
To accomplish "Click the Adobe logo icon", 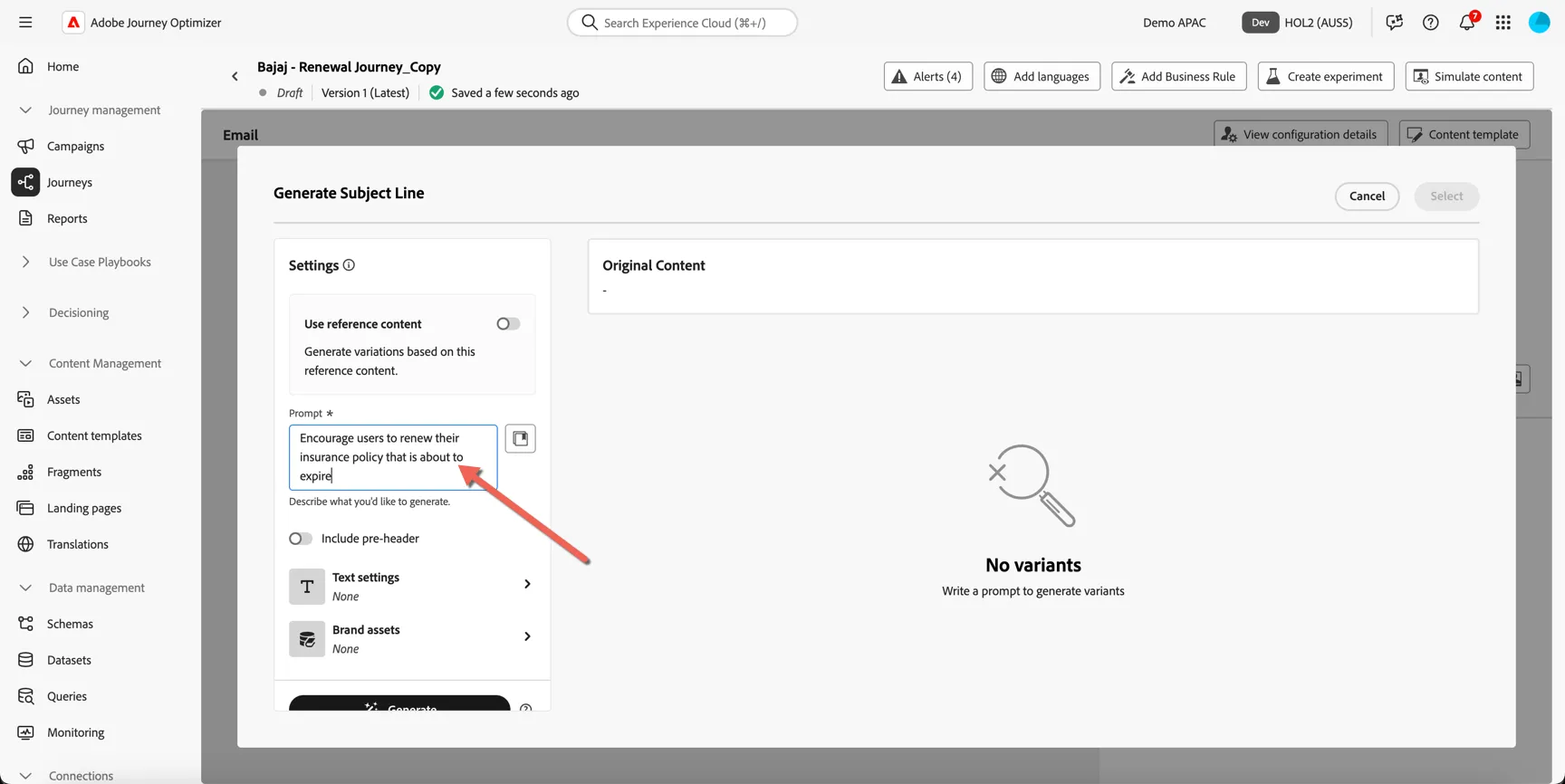I will pyautogui.click(x=73, y=23).
